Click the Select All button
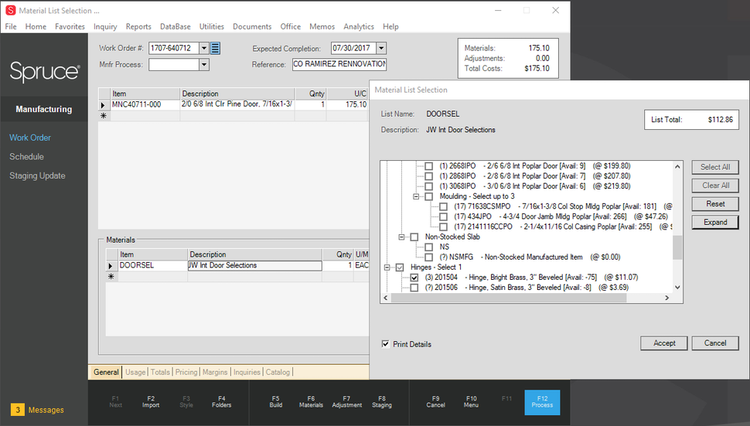The height and width of the screenshot is (426, 750). (x=715, y=167)
